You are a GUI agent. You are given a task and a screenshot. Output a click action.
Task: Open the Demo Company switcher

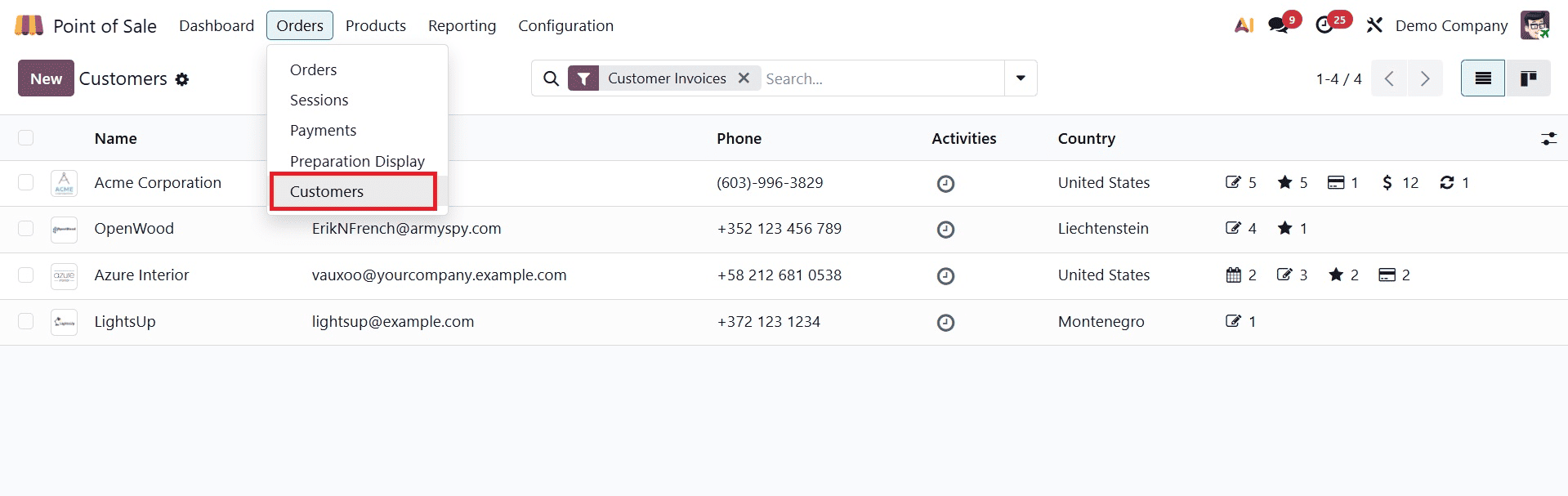[x=1451, y=25]
